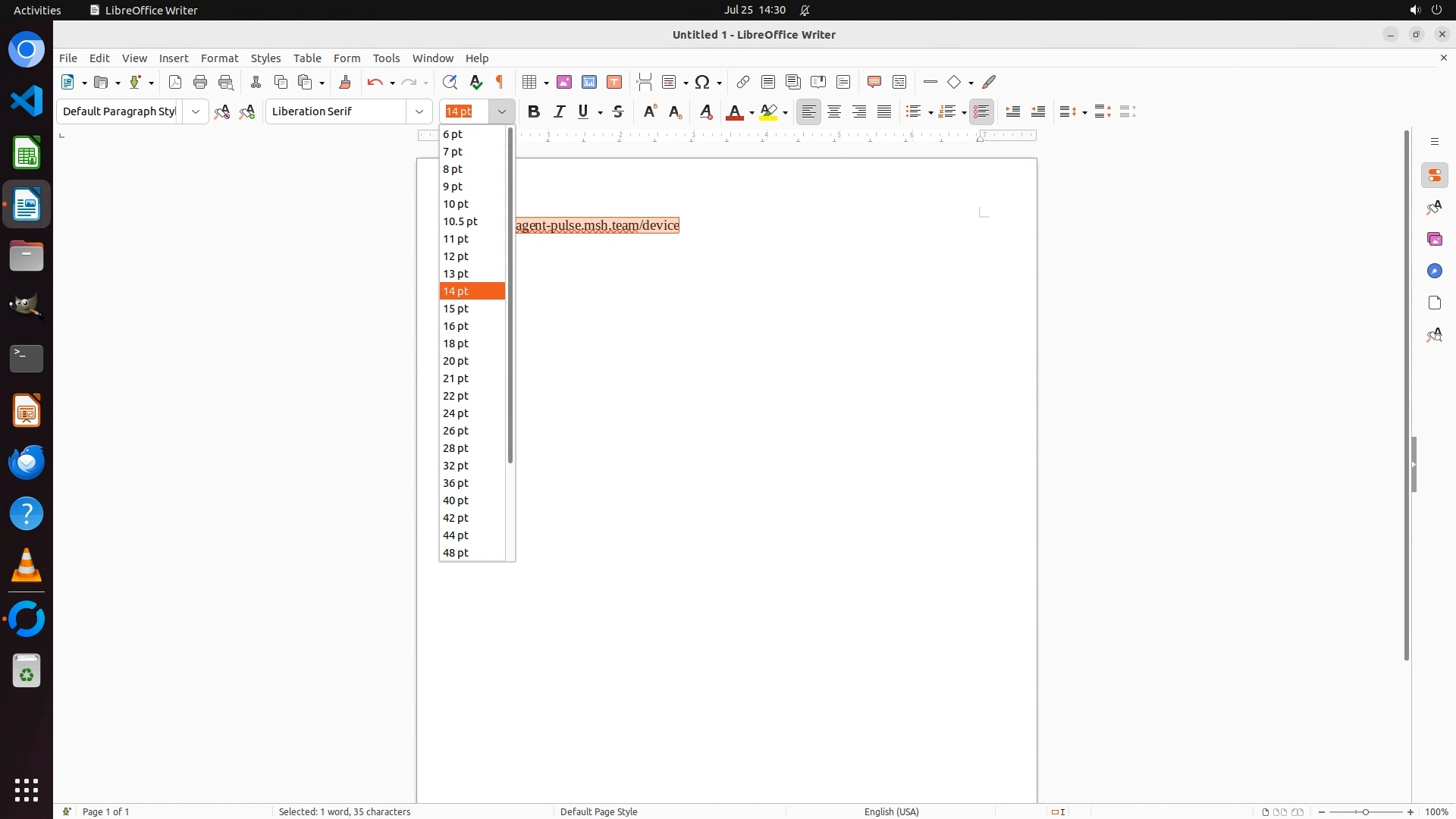Open the sidebar Navigator compass icon

click(1434, 271)
